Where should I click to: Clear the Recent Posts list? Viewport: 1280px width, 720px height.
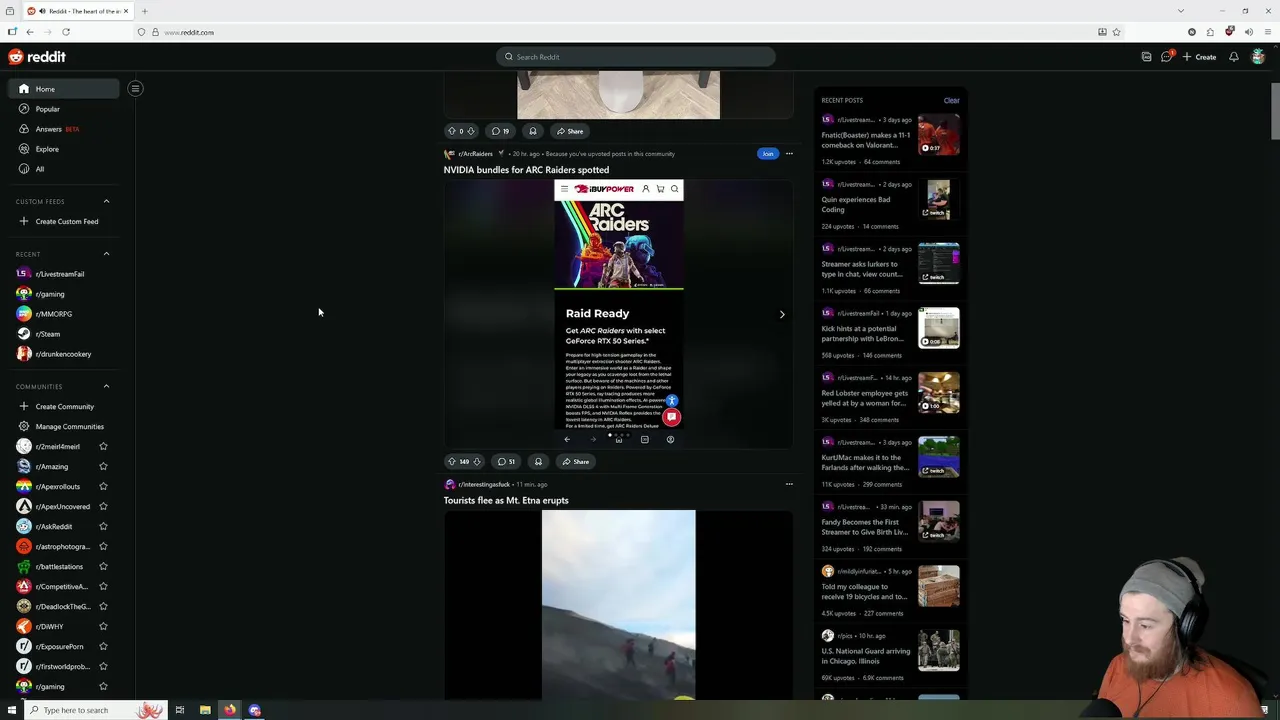pyautogui.click(x=951, y=100)
